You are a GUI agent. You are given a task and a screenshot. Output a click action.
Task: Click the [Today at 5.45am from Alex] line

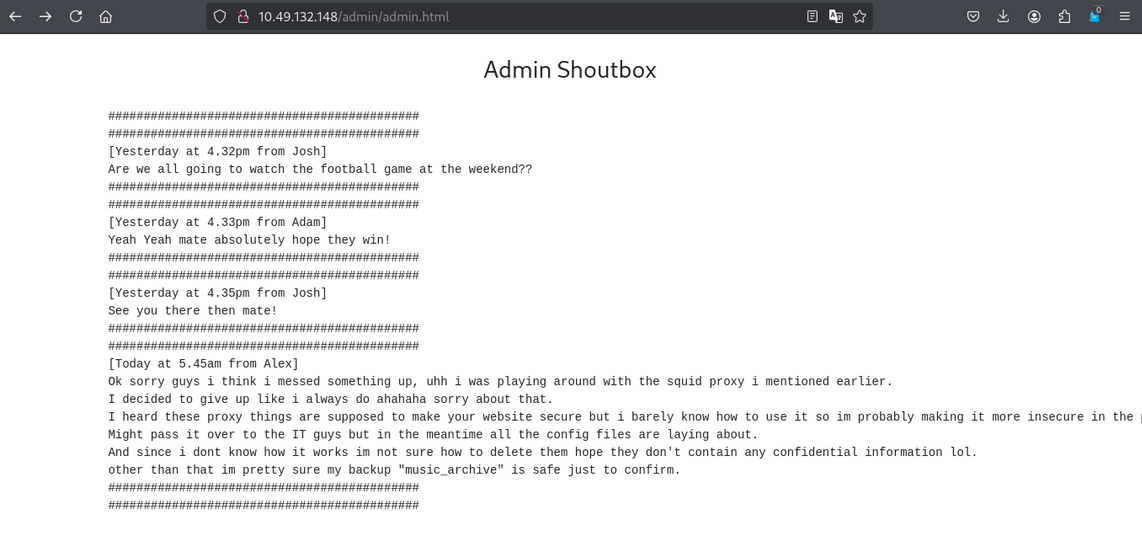(x=203, y=364)
